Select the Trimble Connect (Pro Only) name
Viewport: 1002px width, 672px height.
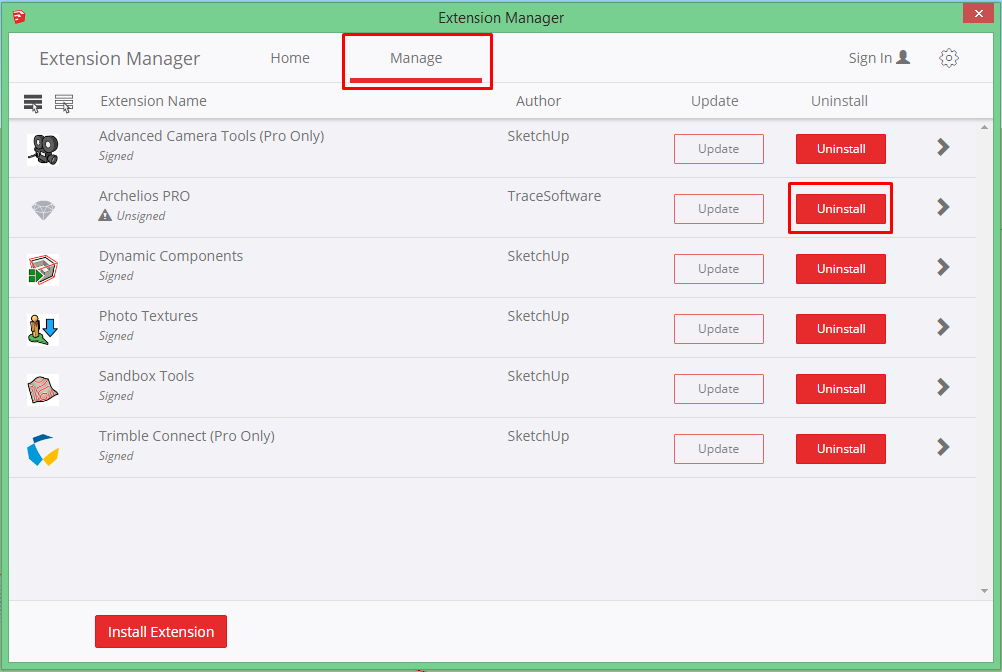(x=187, y=436)
